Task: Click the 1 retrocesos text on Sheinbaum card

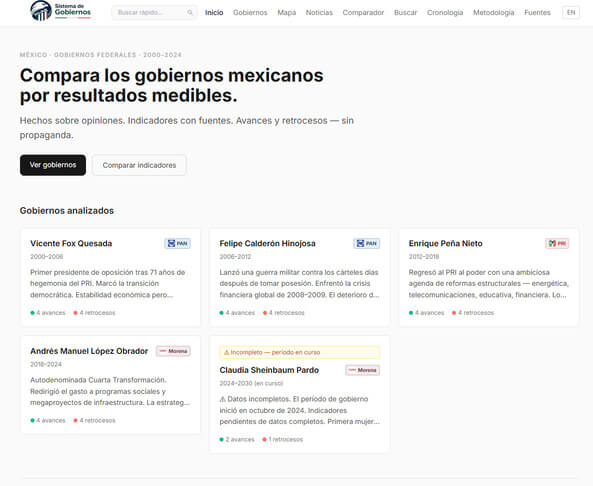Action: click(x=286, y=439)
